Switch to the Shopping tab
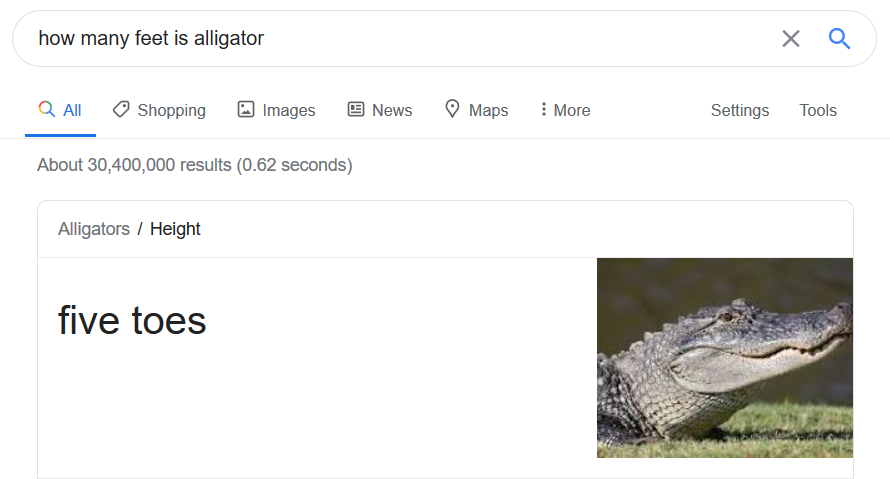The height and width of the screenshot is (479, 890). (159, 110)
